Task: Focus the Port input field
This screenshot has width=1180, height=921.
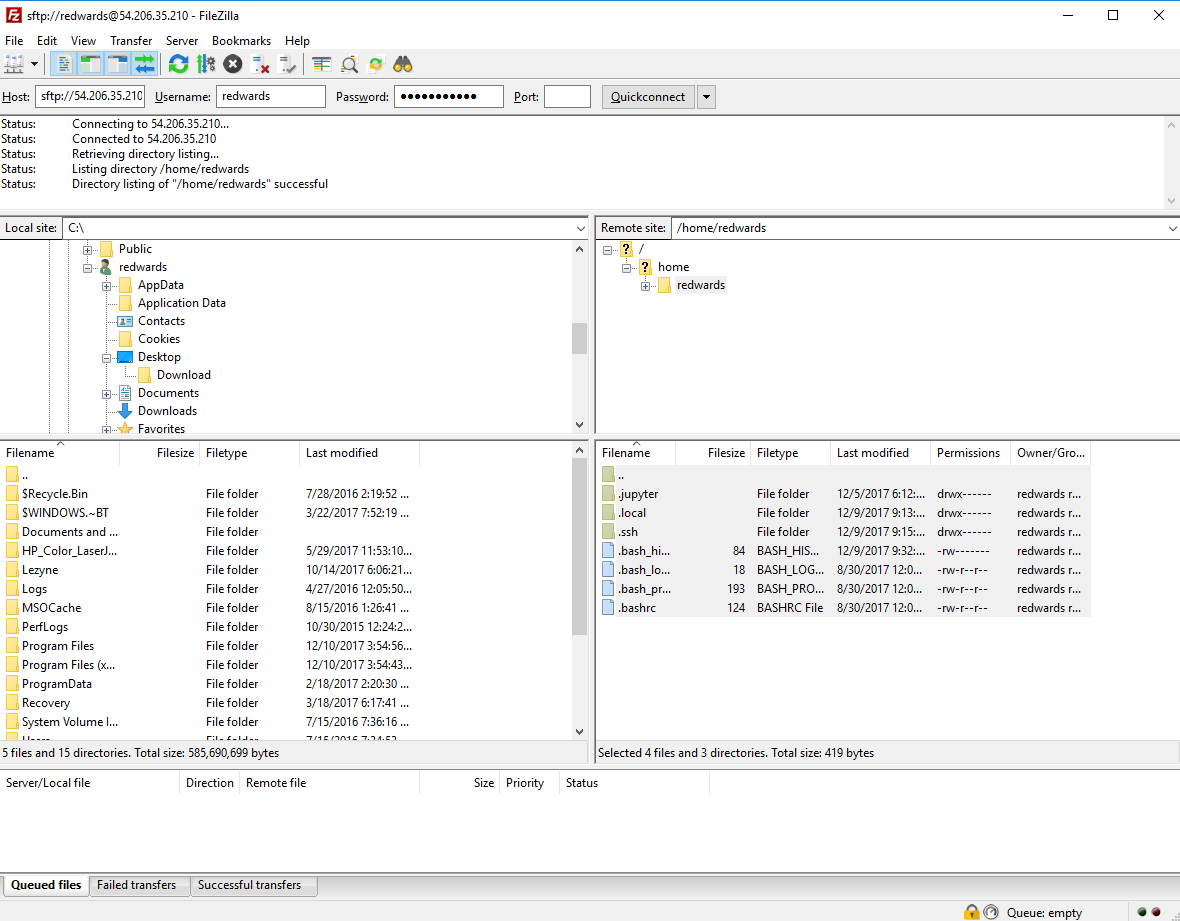Action: point(567,96)
